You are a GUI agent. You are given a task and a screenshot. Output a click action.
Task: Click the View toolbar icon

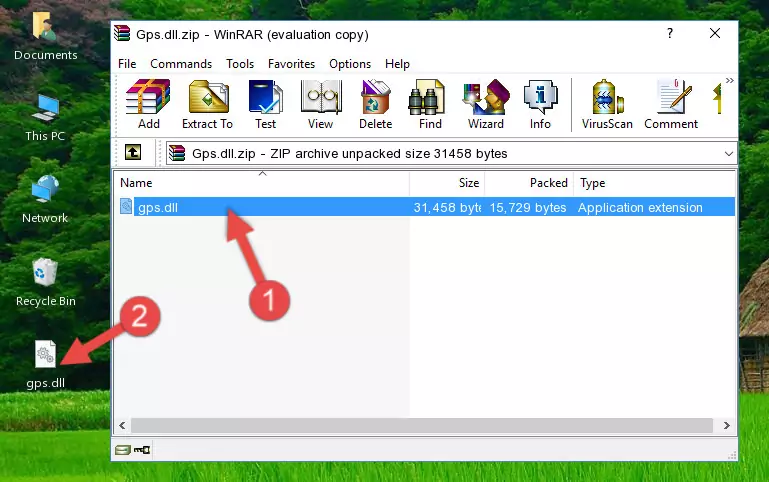point(321,104)
